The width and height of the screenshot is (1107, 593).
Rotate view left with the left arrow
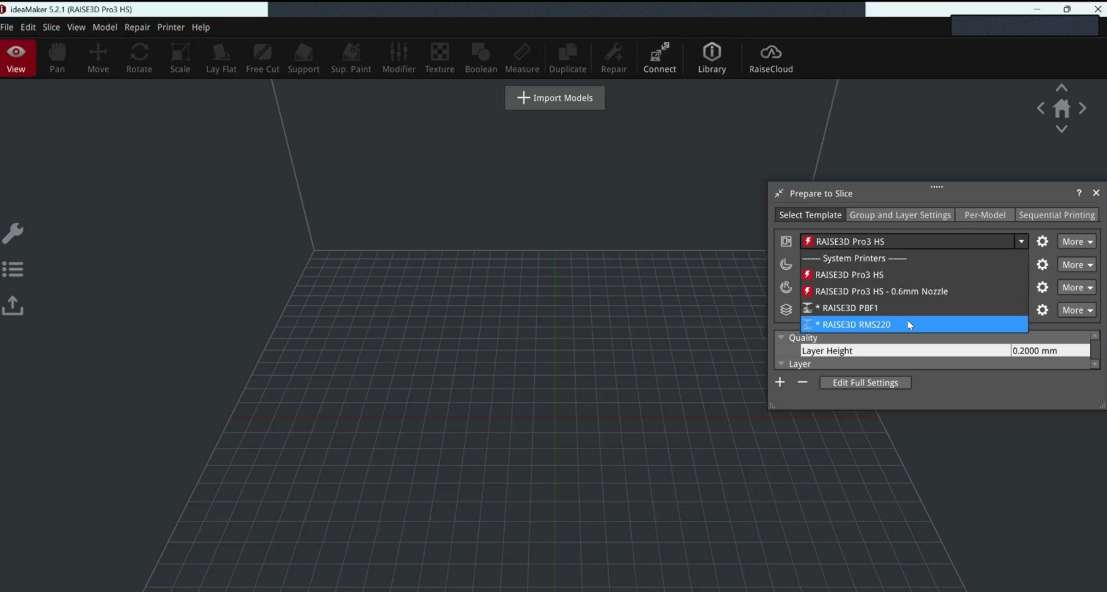[1041, 108]
